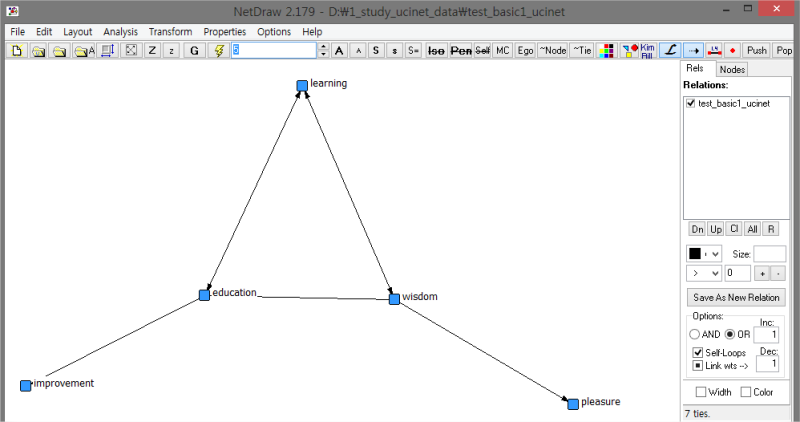Enable the Width checkbox
This screenshot has height=422, width=800.
(701, 392)
